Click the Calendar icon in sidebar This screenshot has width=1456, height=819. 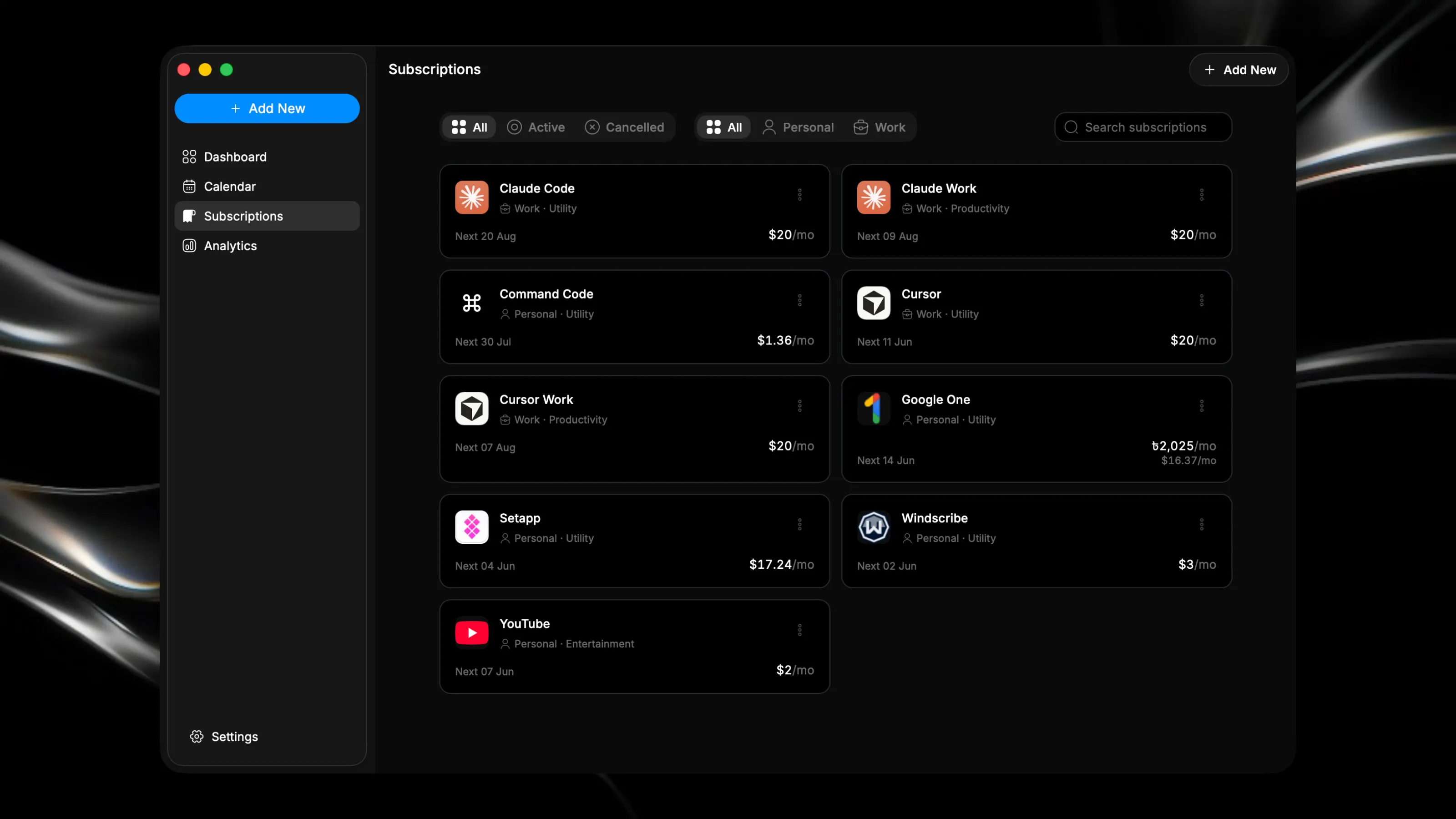click(189, 187)
